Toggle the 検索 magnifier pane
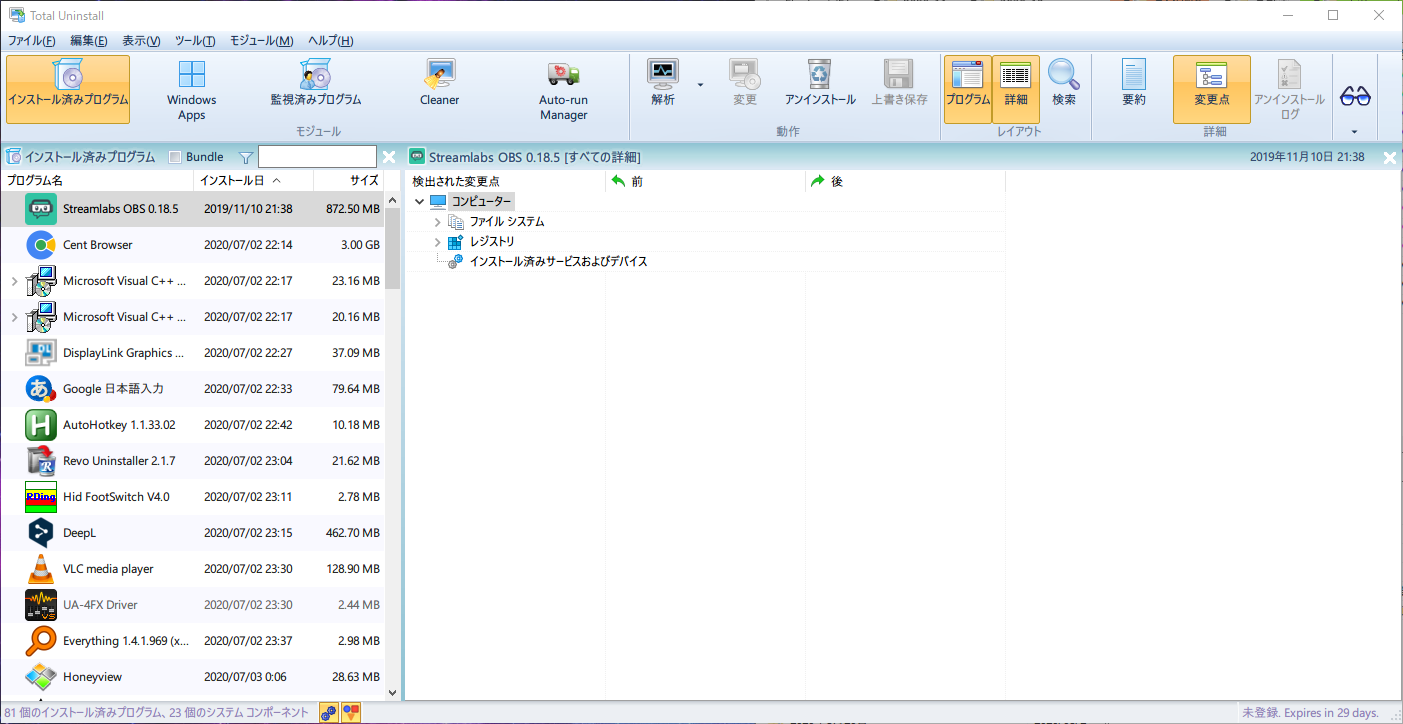Image resolution: width=1403 pixels, height=724 pixels. coord(1064,84)
